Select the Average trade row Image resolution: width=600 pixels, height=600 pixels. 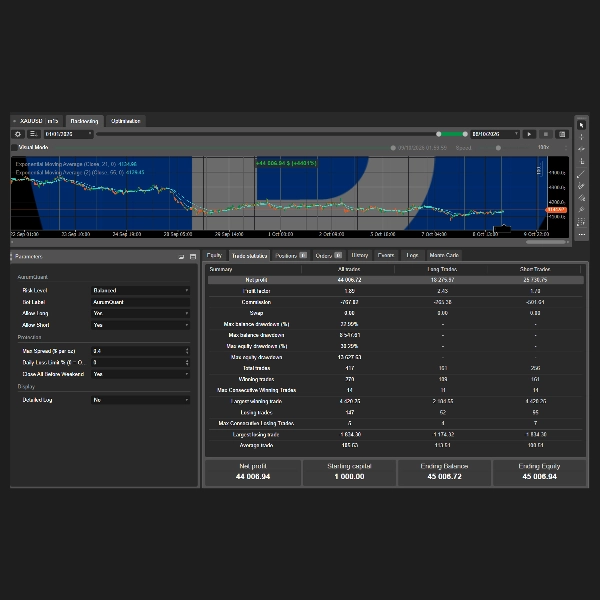396,445
